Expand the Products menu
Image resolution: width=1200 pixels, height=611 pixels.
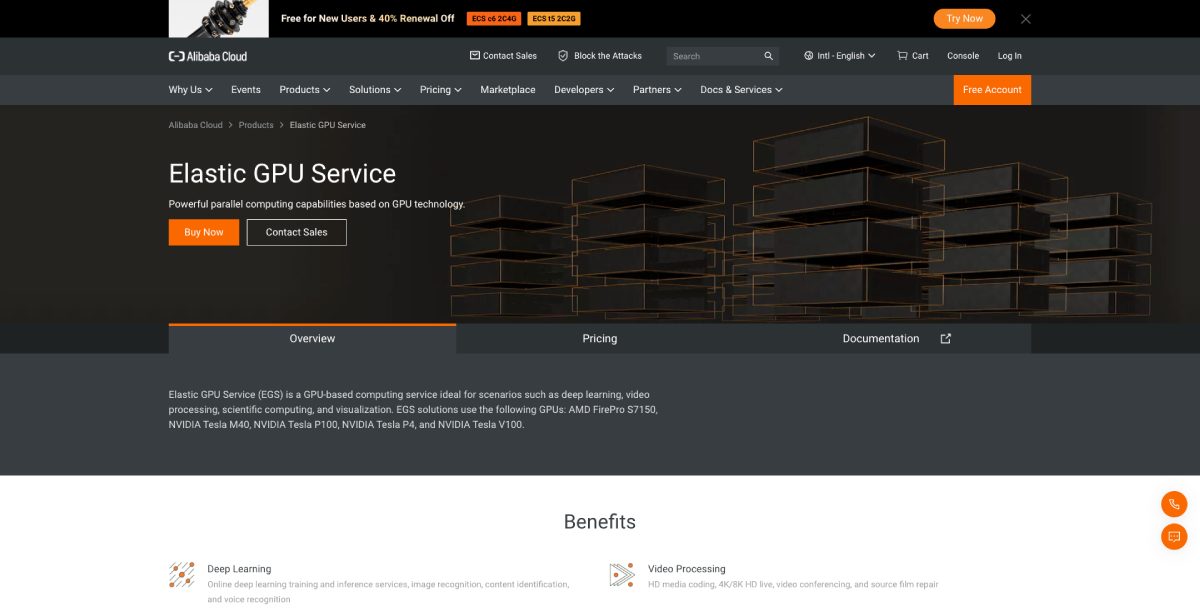pyautogui.click(x=304, y=89)
